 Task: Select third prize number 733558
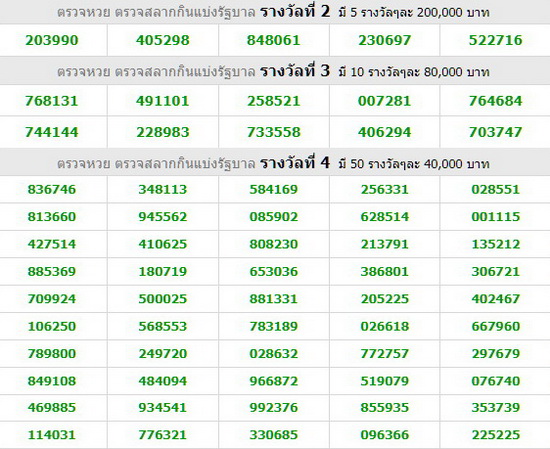tap(274, 132)
